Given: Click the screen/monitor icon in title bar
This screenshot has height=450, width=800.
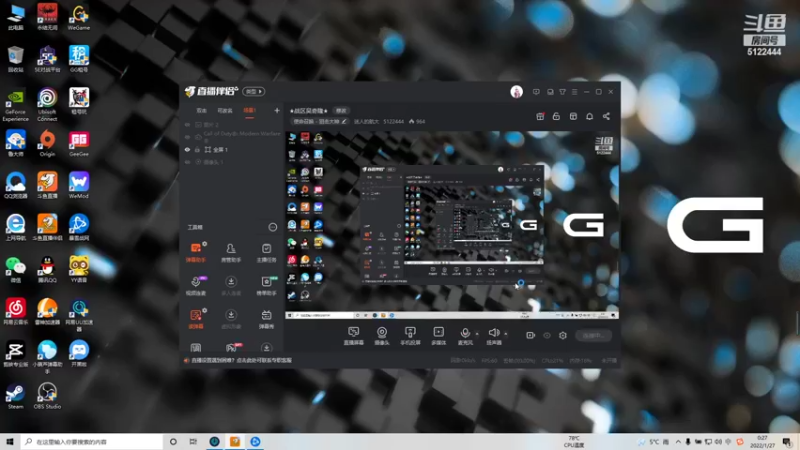Looking at the screenshot, I should coord(550,92).
